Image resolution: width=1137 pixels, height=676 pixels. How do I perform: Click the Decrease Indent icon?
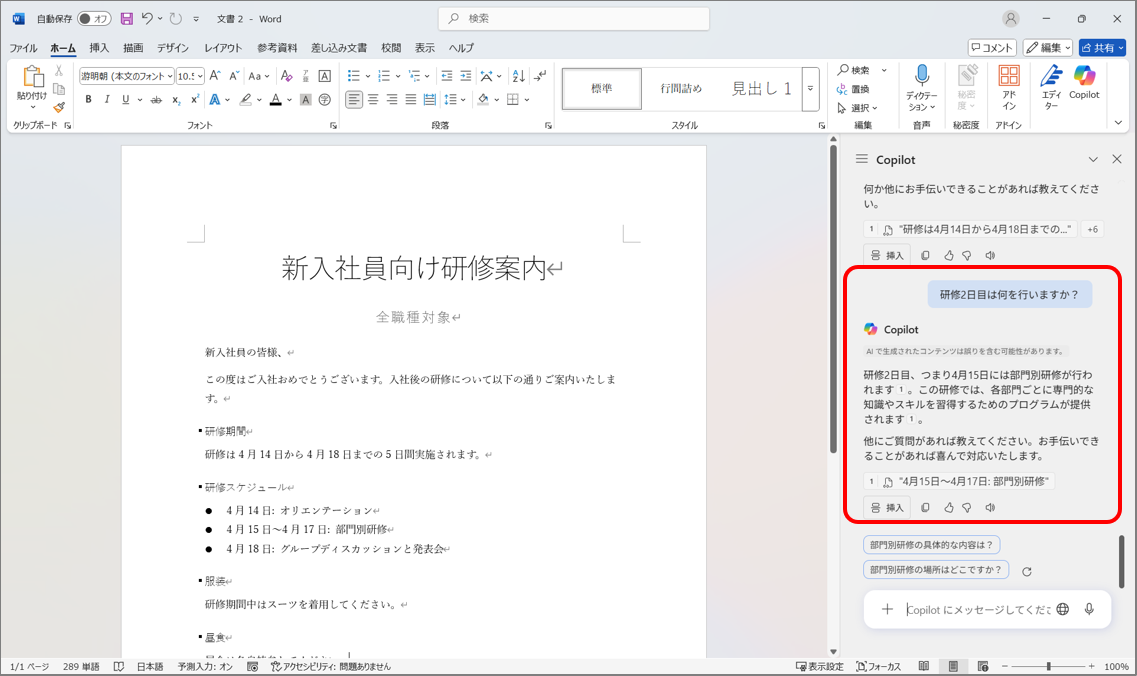point(447,75)
